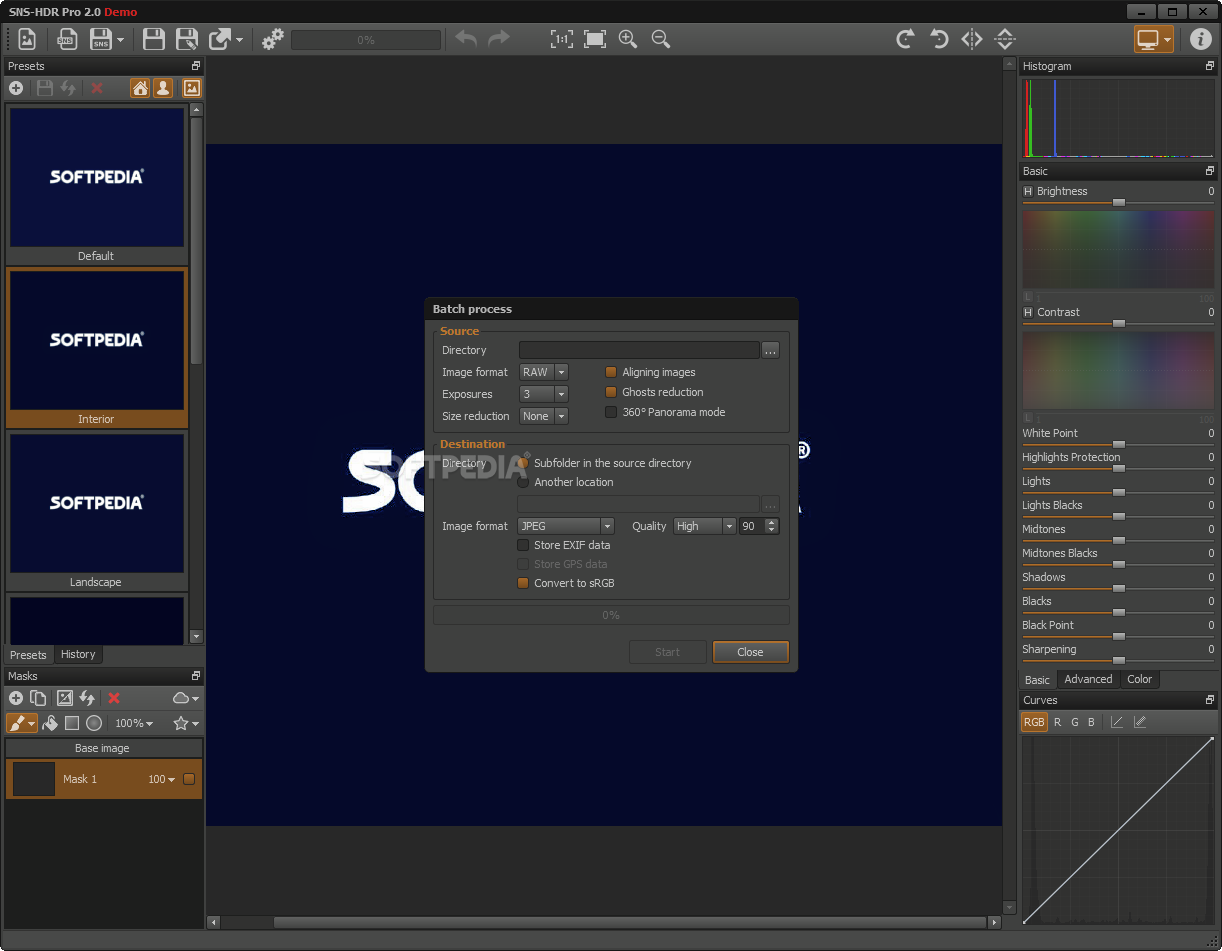The image size is (1222, 951).
Task: Open destination Image format JPEG dropdown
Action: coord(566,526)
